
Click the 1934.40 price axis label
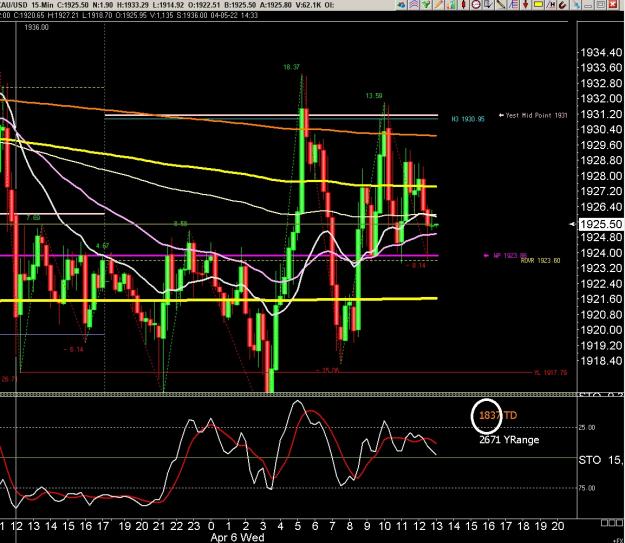[x=601, y=52]
